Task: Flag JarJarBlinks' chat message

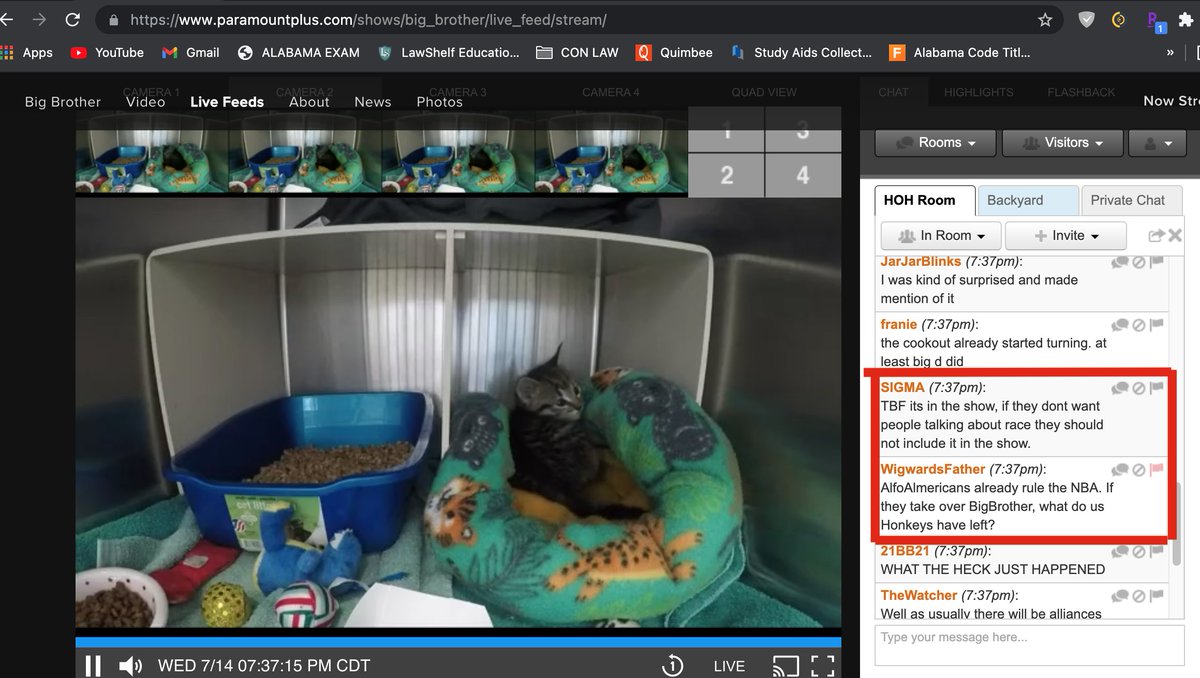Action: pos(1157,262)
